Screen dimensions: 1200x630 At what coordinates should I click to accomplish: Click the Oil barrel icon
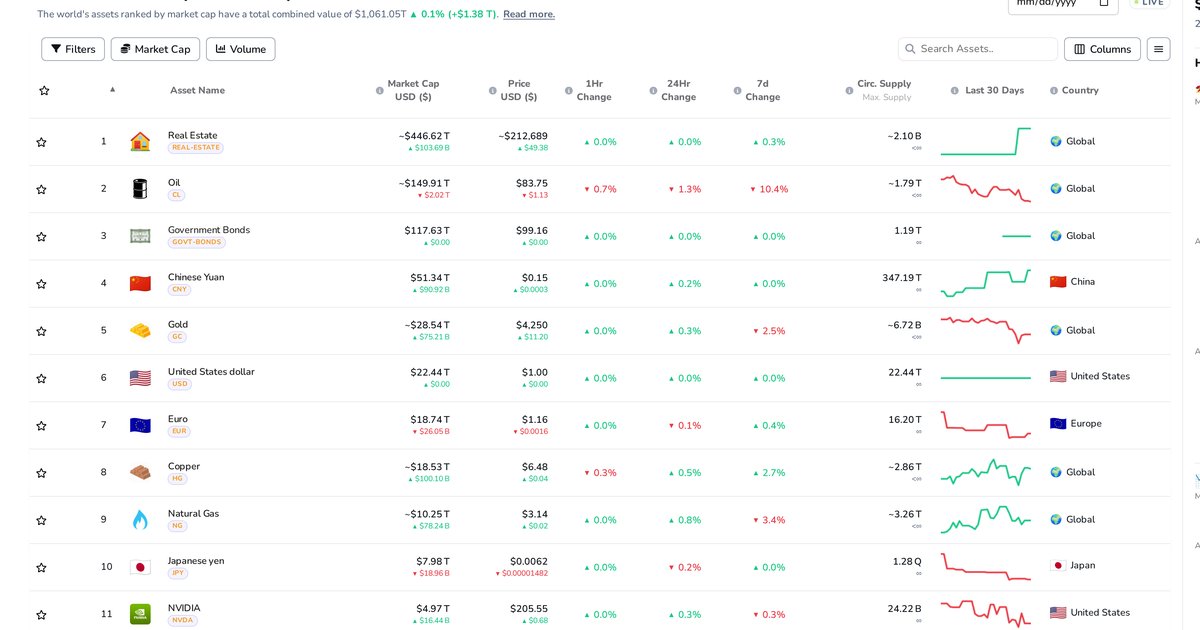140,189
